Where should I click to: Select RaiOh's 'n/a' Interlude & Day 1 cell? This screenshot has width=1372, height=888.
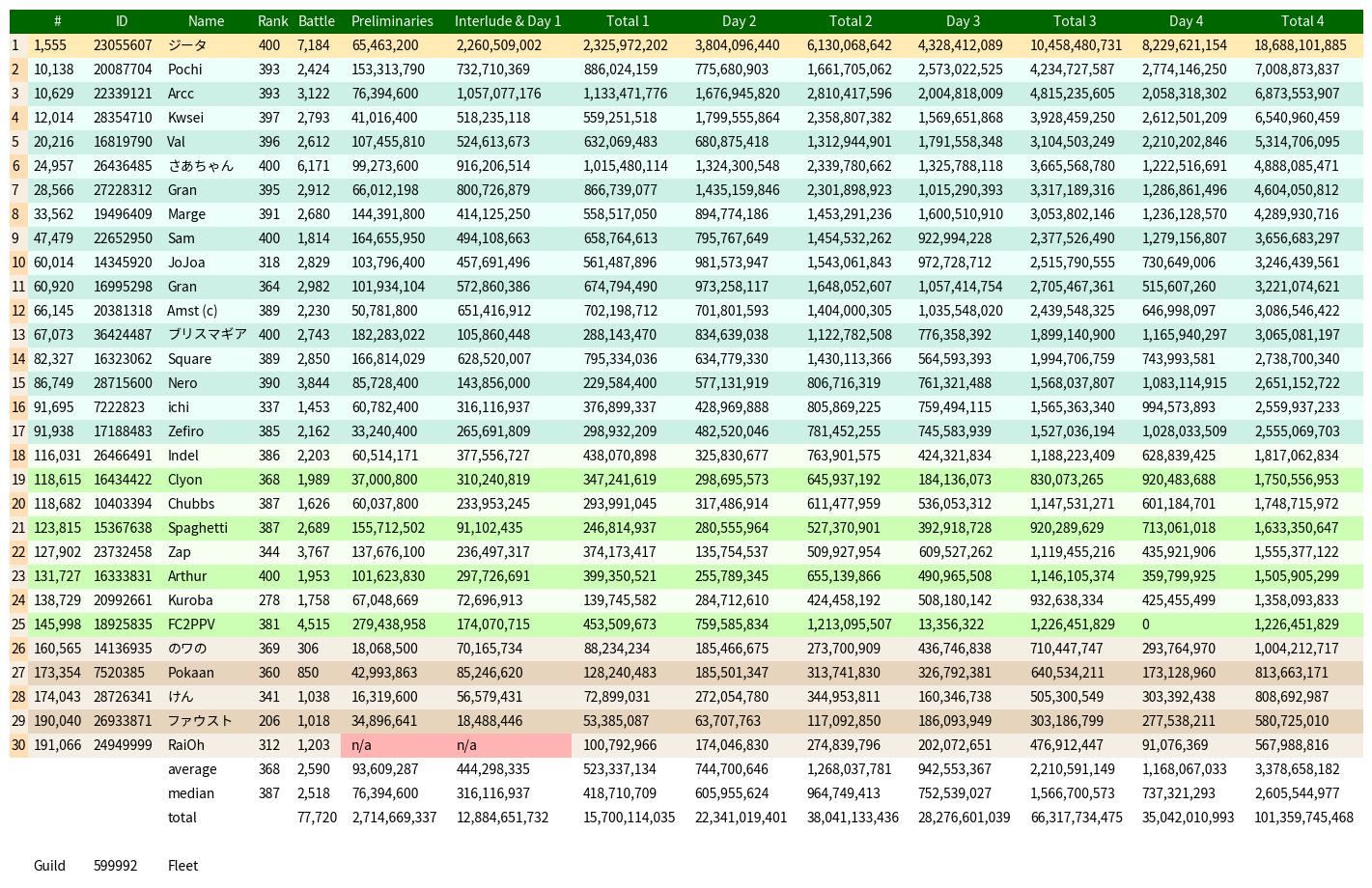pyautogui.click(x=508, y=745)
